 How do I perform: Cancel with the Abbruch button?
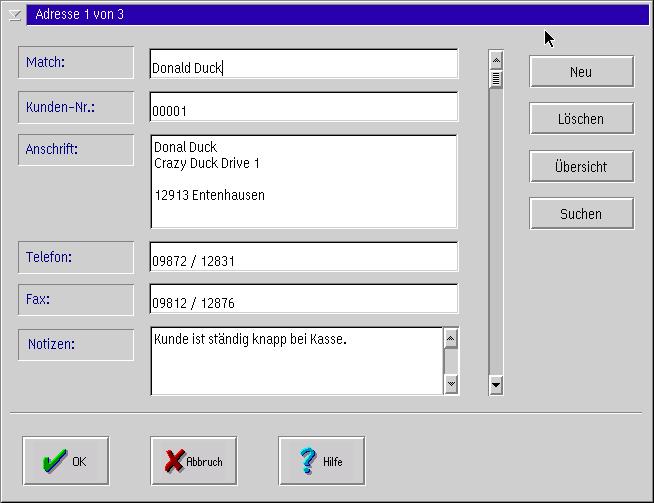pos(194,461)
